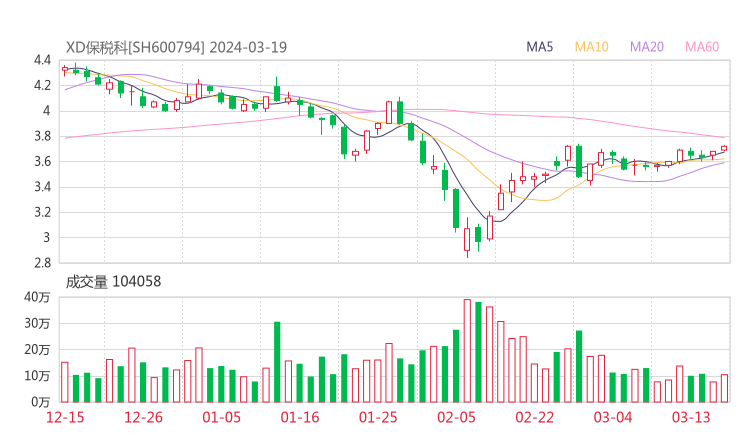Click the 12-15 date axis label

click(65, 417)
